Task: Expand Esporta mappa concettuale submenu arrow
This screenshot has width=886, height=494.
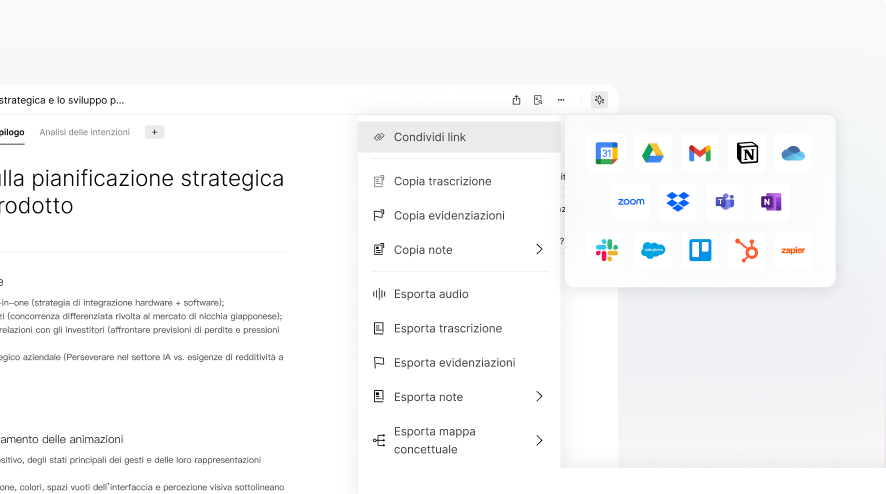Action: click(539, 440)
